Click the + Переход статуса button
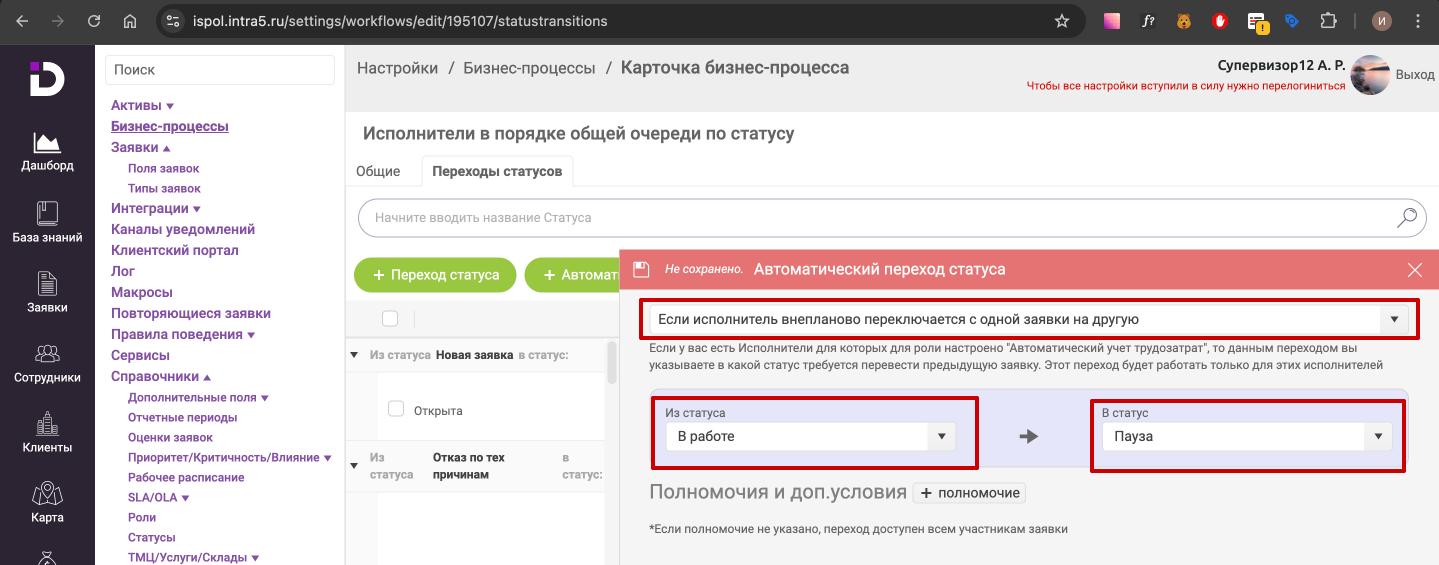Viewport: 1439px width, 565px height. pos(435,275)
